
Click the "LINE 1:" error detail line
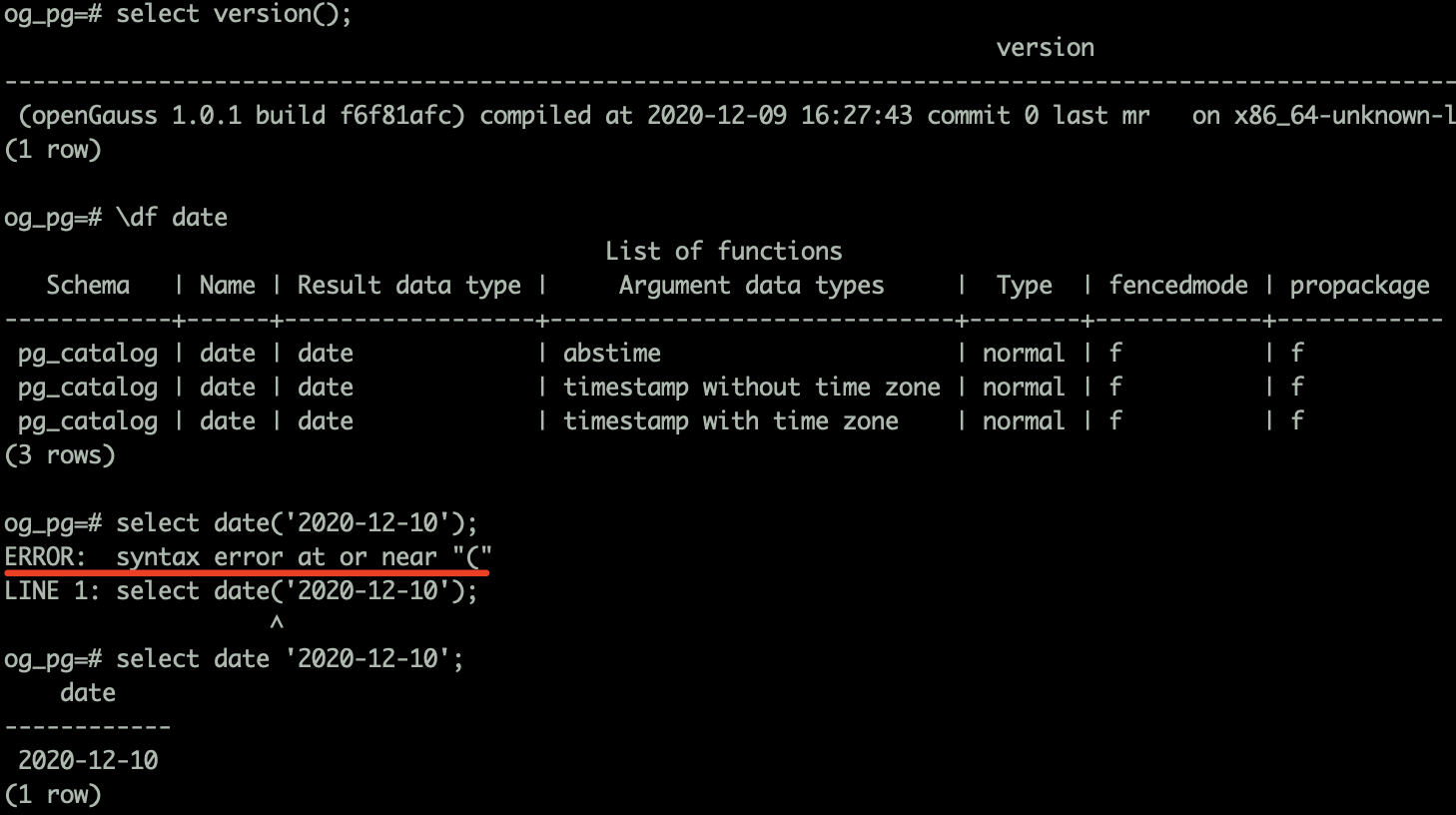click(241, 591)
